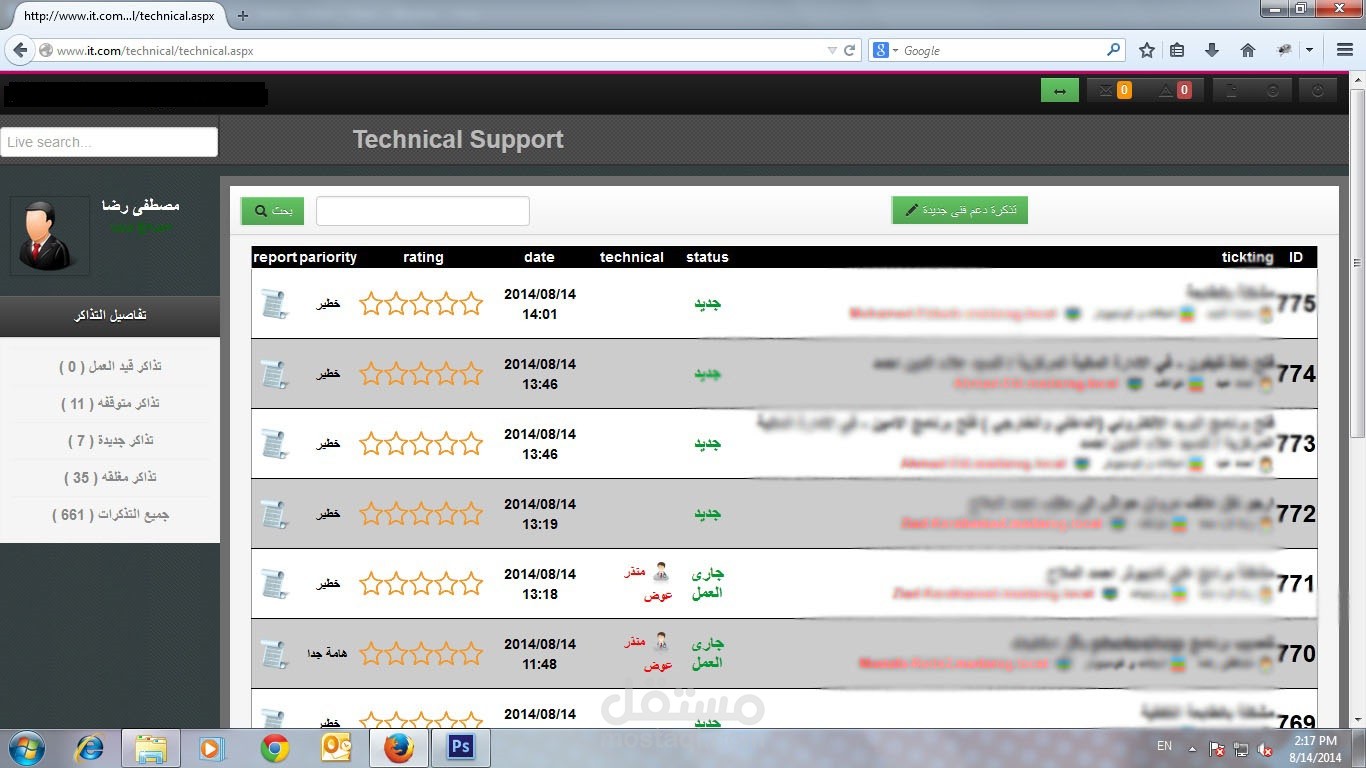Image resolution: width=1366 pixels, height=768 pixels.
Task: Show hidden tray icons arrow
Action: pyautogui.click(x=1192, y=749)
